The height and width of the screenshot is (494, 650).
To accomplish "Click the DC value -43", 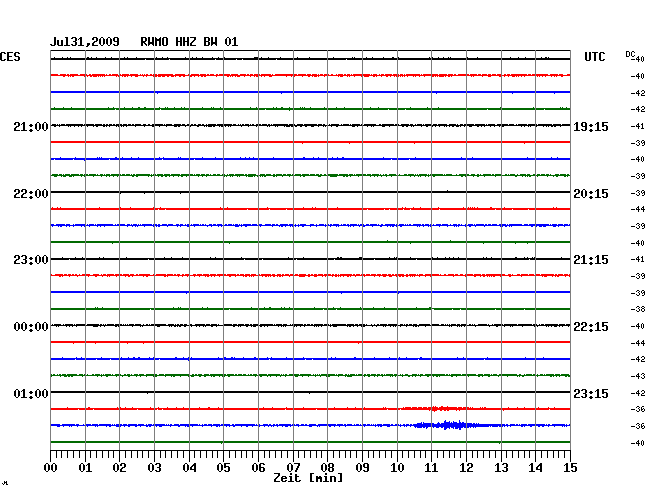I will click(x=638, y=376).
